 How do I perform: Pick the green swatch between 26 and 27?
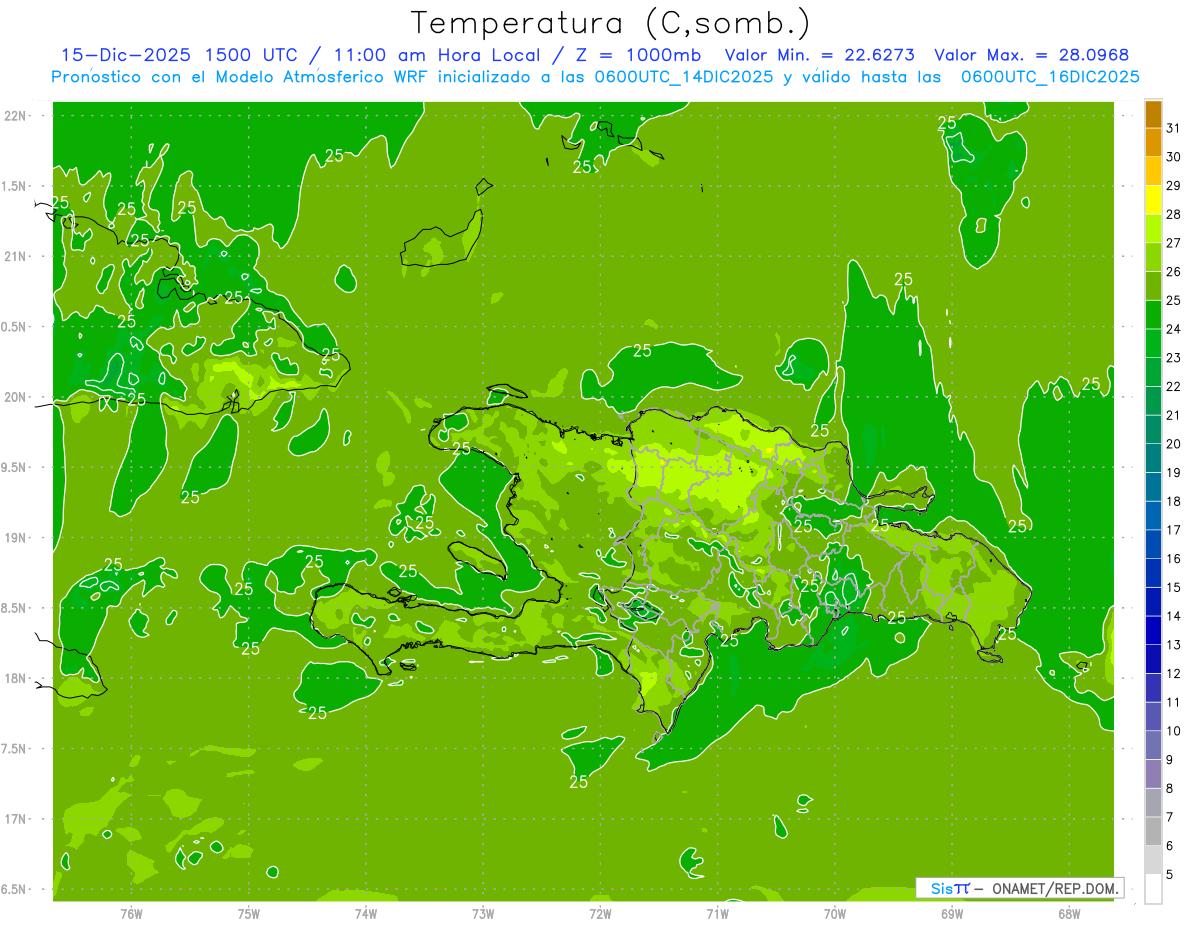pyautogui.click(x=1153, y=258)
